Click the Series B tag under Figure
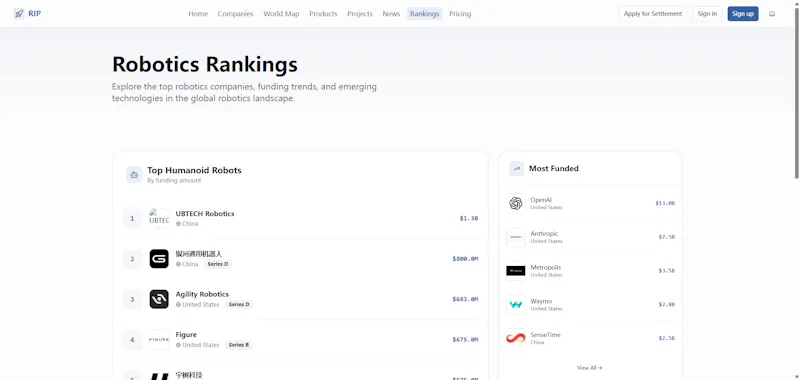The height and width of the screenshot is (380, 800). tap(239, 345)
